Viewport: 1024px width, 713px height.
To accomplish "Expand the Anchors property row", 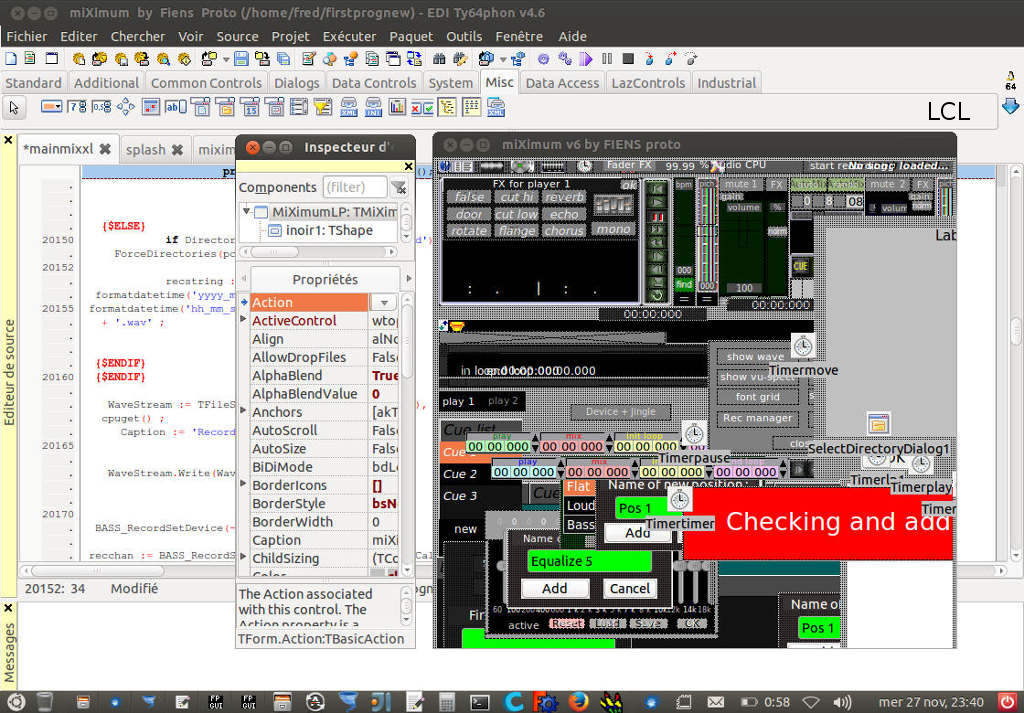I will (244, 411).
